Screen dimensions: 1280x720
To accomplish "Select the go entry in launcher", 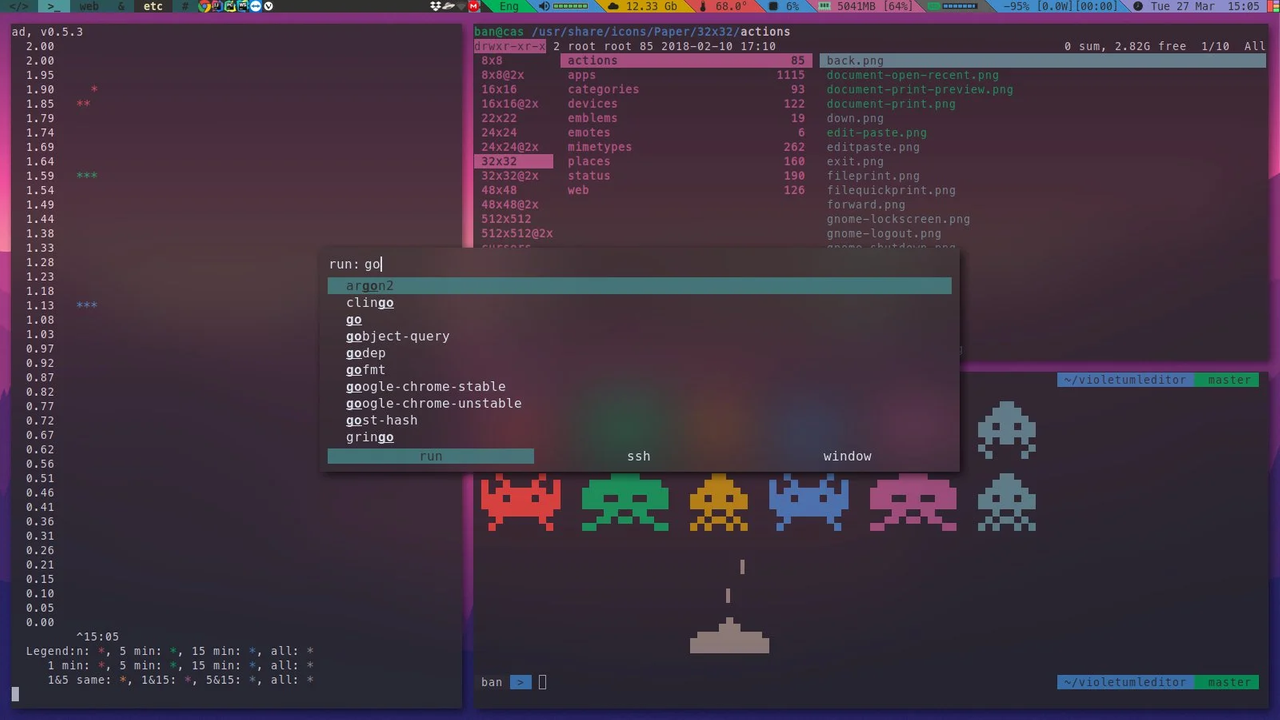I will (x=640, y=320).
